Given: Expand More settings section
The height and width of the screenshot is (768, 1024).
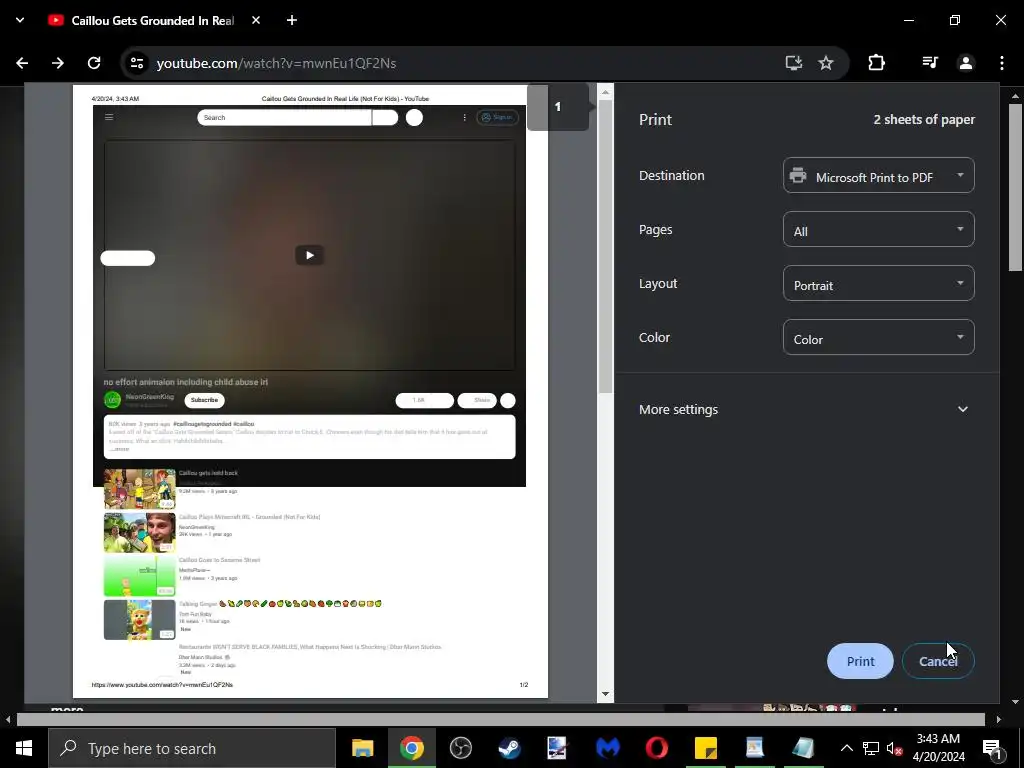Looking at the screenshot, I should [804, 409].
